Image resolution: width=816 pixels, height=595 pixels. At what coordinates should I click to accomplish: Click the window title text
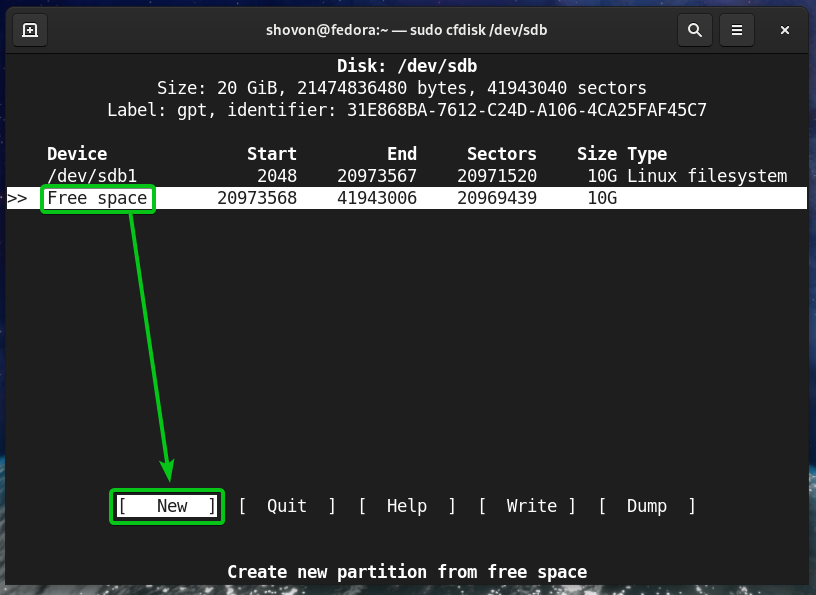pyautogui.click(x=407, y=30)
